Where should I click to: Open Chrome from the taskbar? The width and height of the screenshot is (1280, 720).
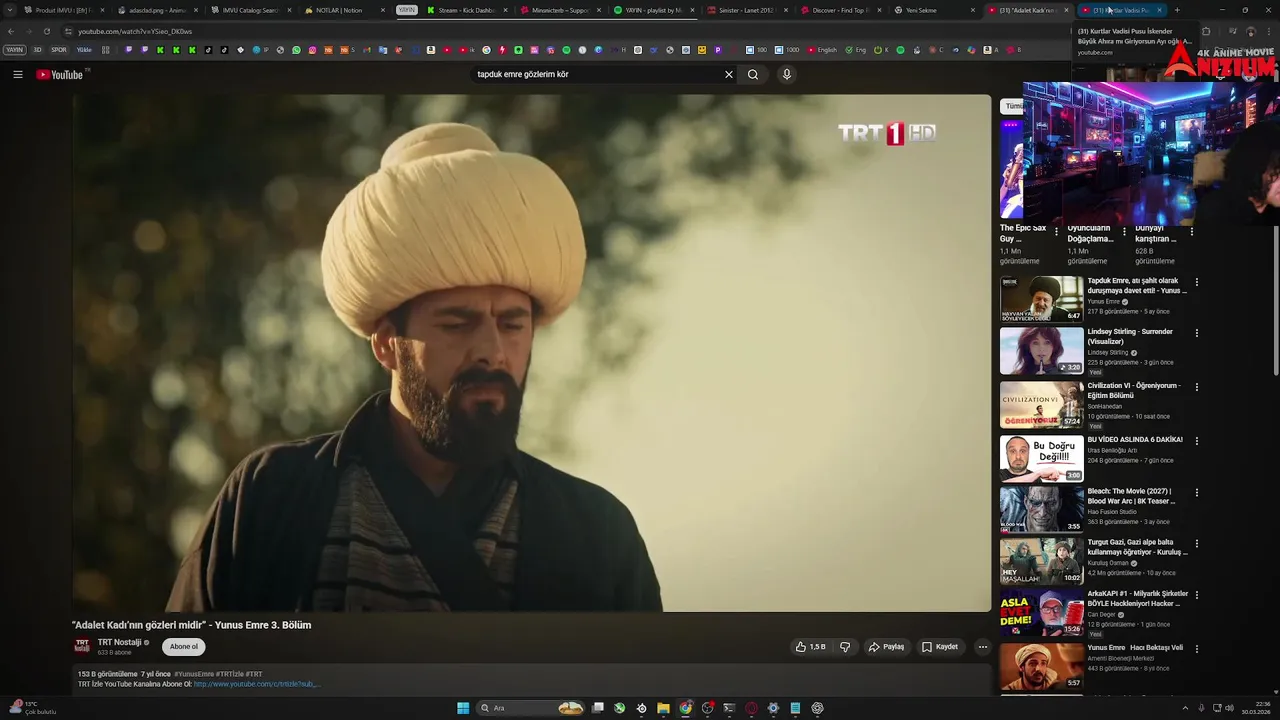[x=685, y=708]
